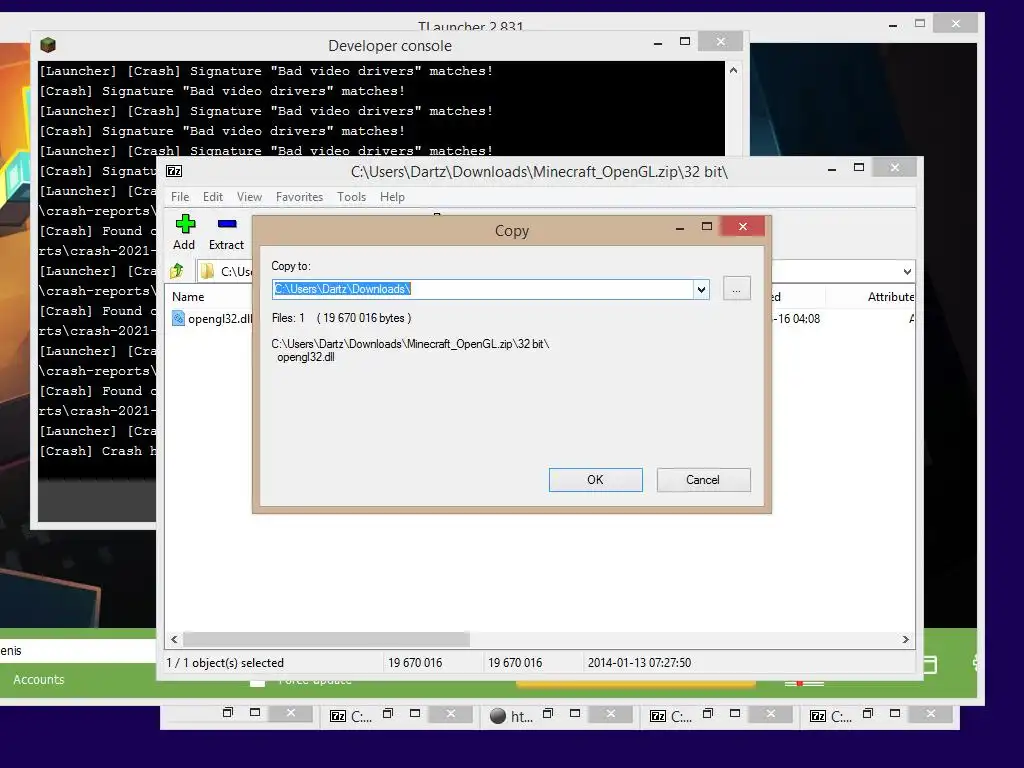Screen dimensions: 1024x768
Task: Restore the minimized 'ht...' window
Action: tap(548, 714)
